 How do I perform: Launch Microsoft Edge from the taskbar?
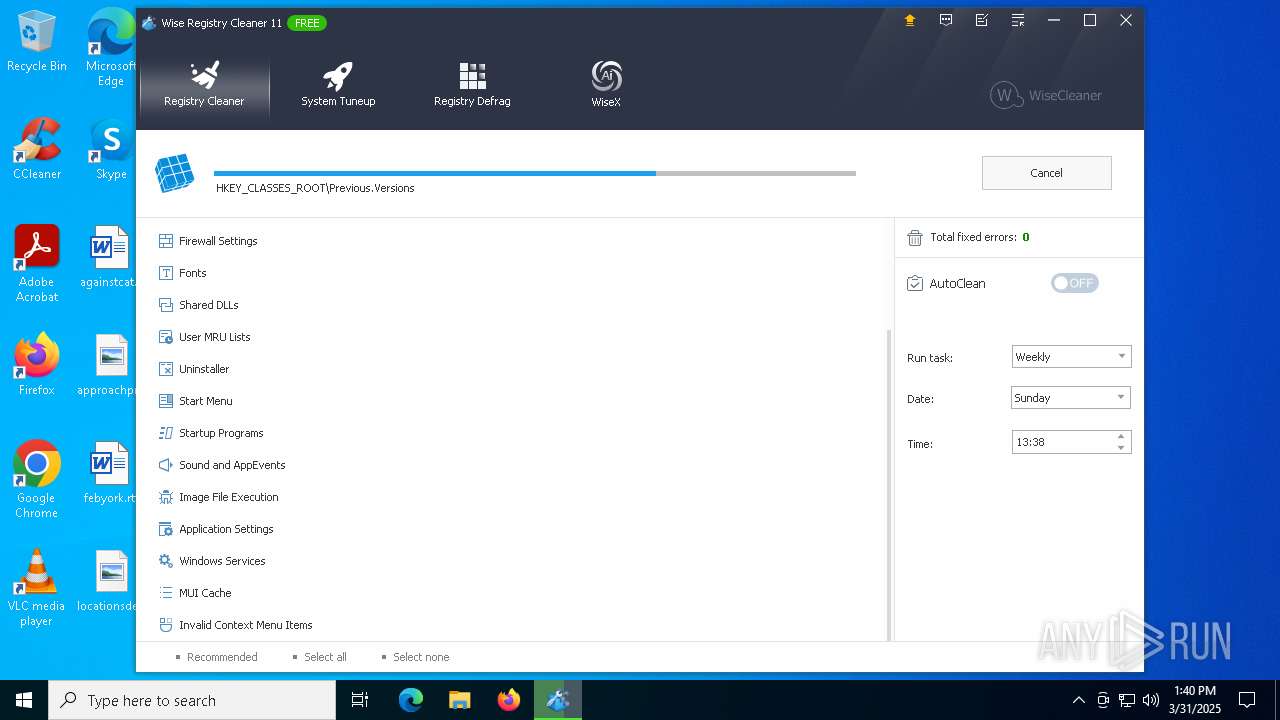[411, 700]
